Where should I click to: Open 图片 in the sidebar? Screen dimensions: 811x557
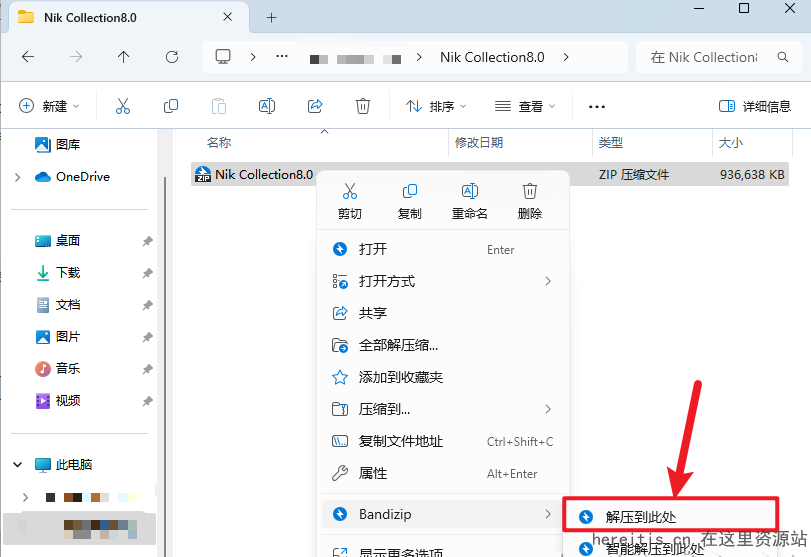pyautogui.click(x=57, y=337)
